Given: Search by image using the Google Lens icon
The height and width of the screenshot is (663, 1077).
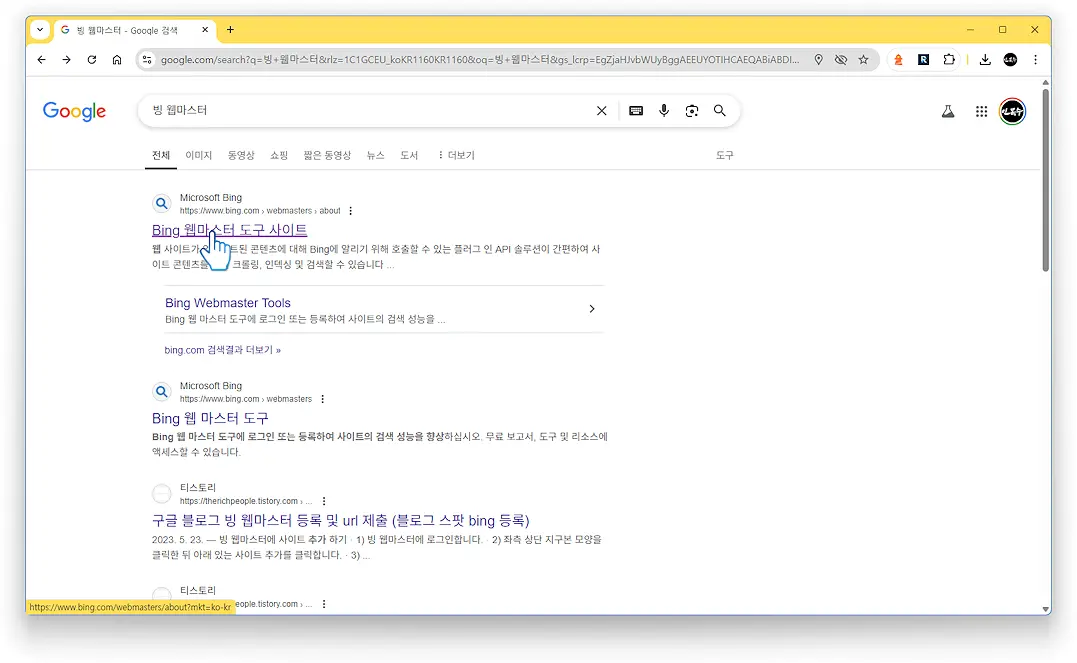Looking at the screenshot, I should (x=692, y=111).
